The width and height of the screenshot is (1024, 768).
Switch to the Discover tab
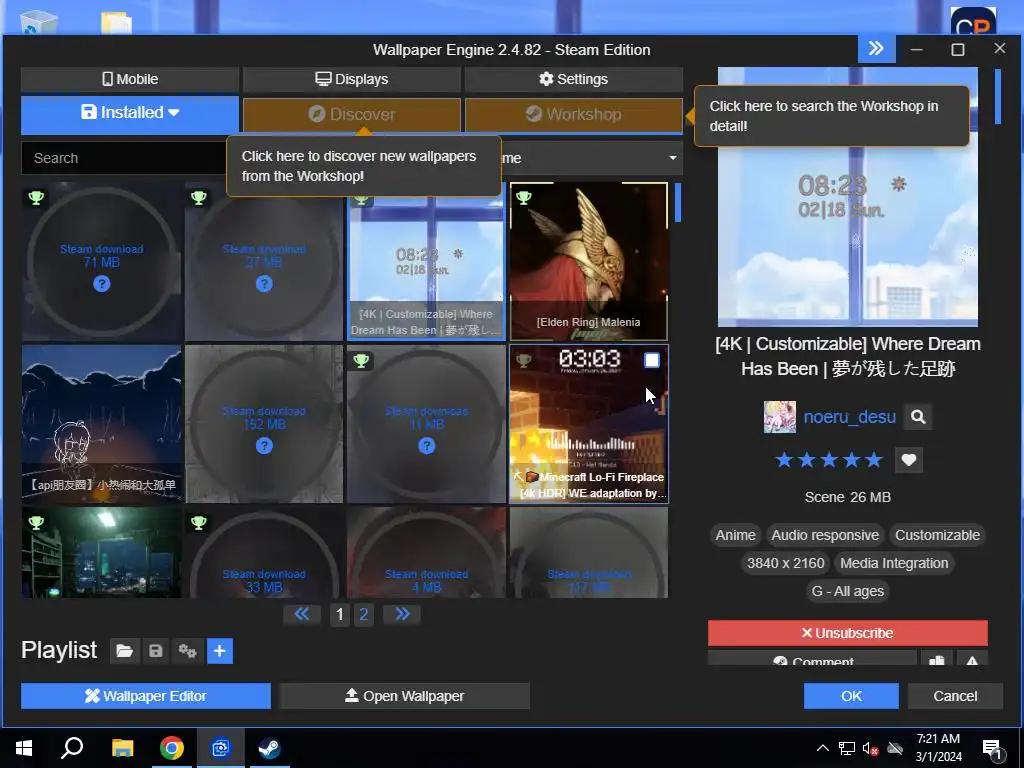click(x=352, y=114)
